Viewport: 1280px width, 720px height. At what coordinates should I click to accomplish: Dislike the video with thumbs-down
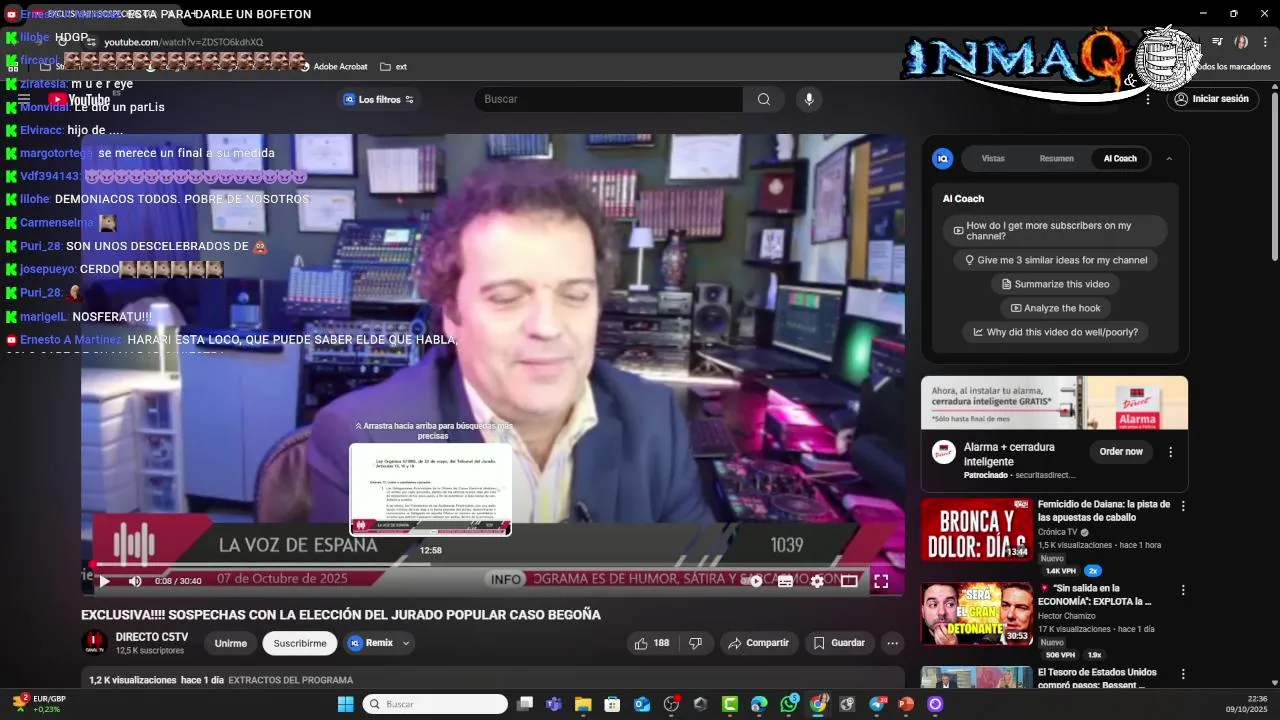696,643
